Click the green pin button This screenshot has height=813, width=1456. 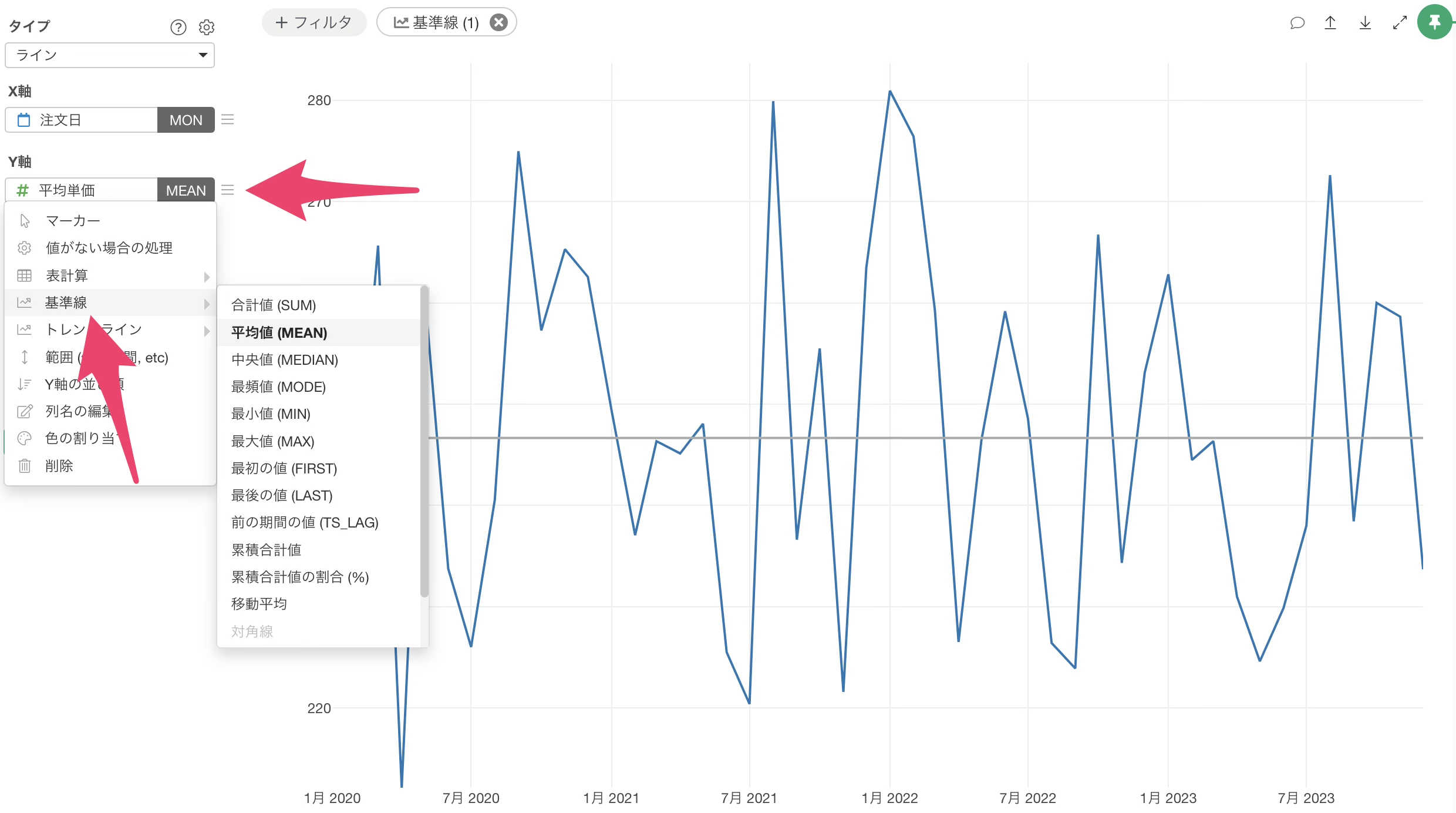1434,23
